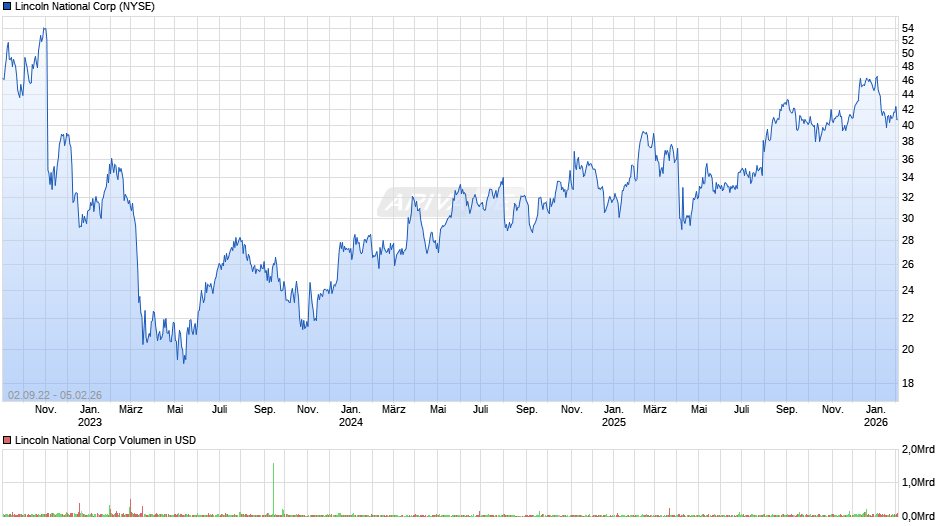Click the price axis label 40
The height and width of the screenshot is (526, 940).
908,125
